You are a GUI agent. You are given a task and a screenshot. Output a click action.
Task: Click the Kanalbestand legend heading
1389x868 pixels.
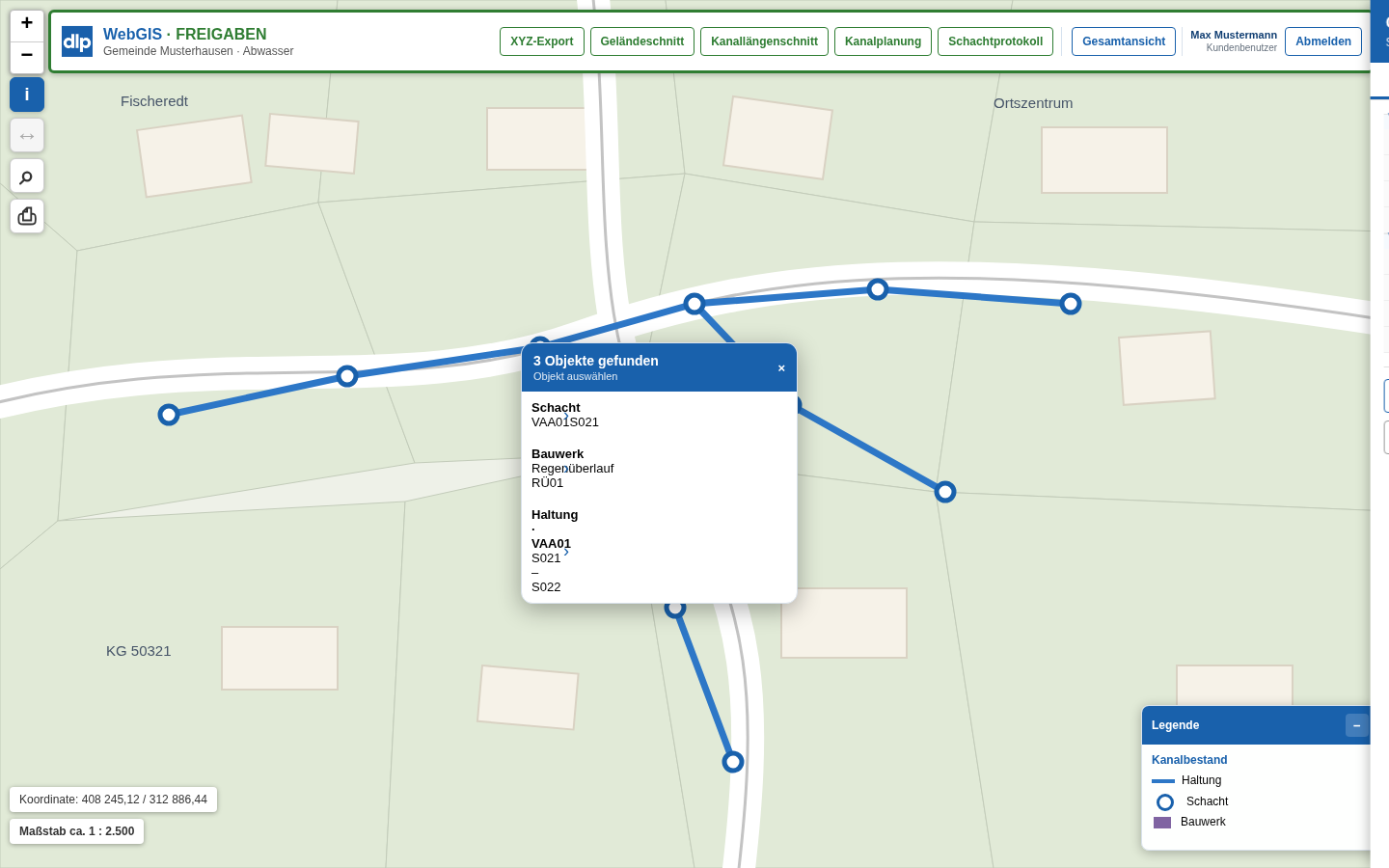[x=1189, y=760]
